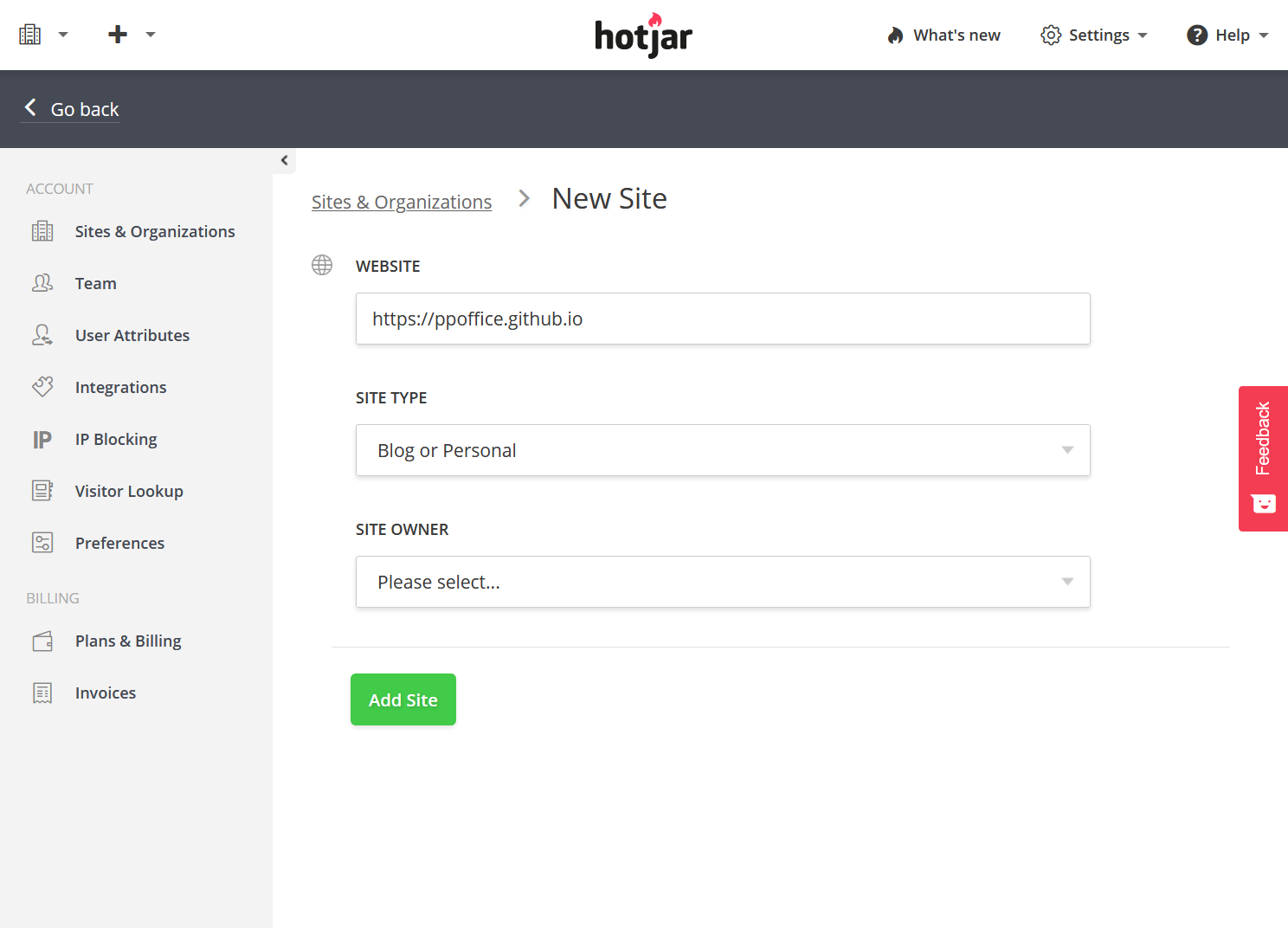
Task: Click the What's new flame icon
Action: coord(895,35)
